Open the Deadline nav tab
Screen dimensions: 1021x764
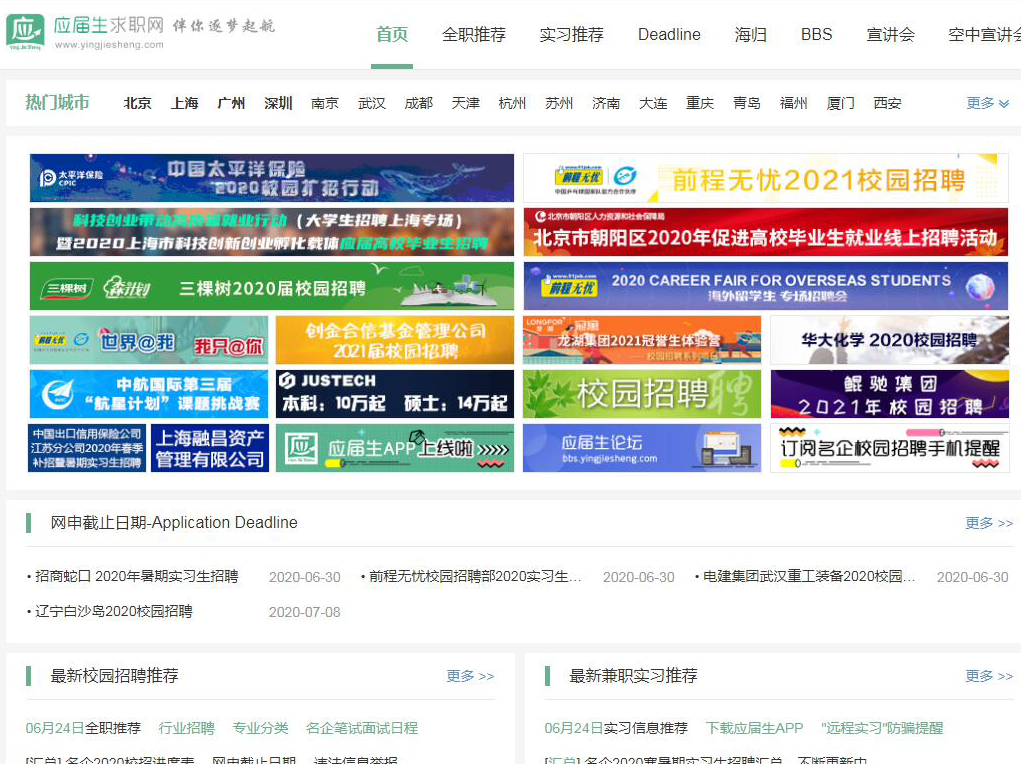669,35
